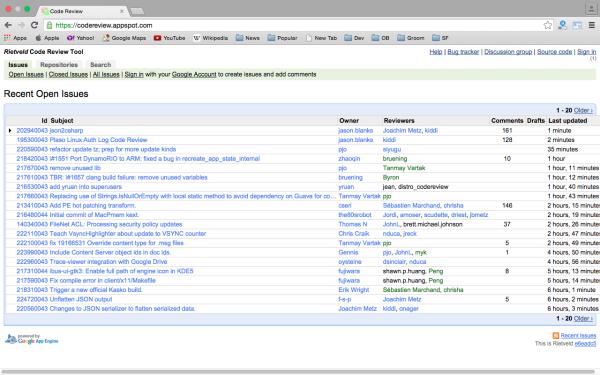Open the Dev bookmarks folder
The image size is (600, 375).
tap(354, 38)
